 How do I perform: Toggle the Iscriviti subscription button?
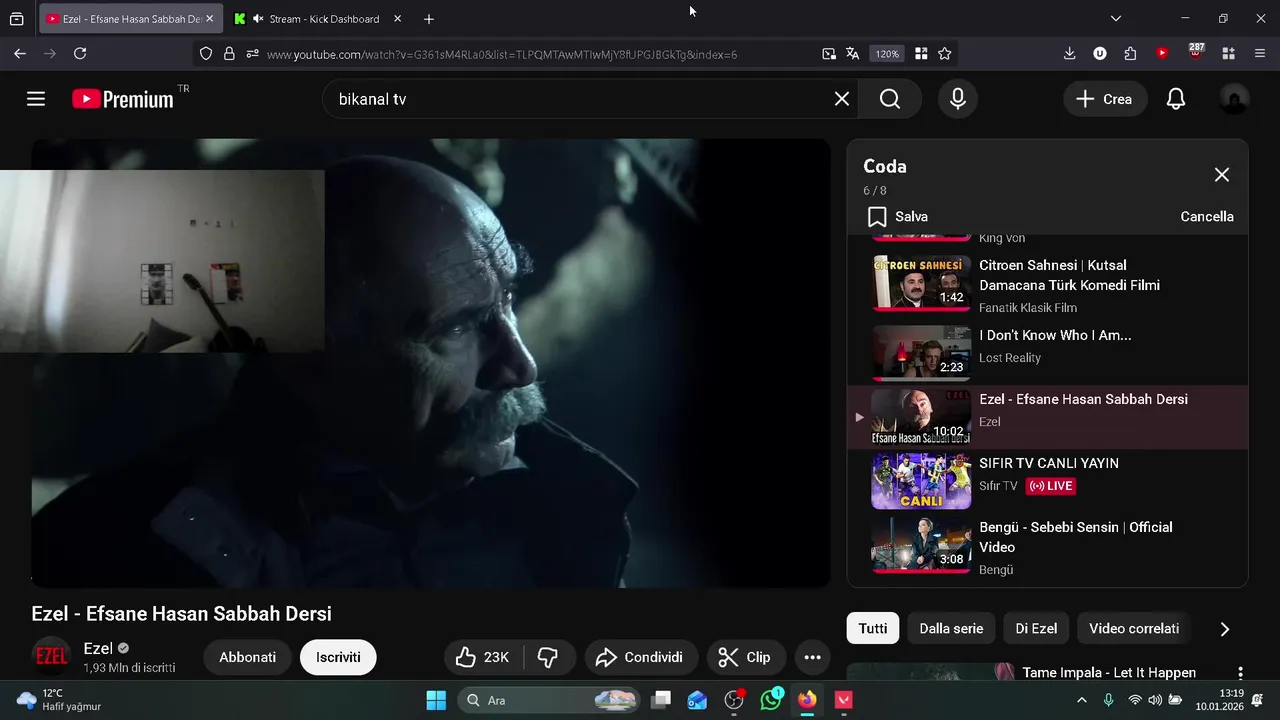pos(338,657)
